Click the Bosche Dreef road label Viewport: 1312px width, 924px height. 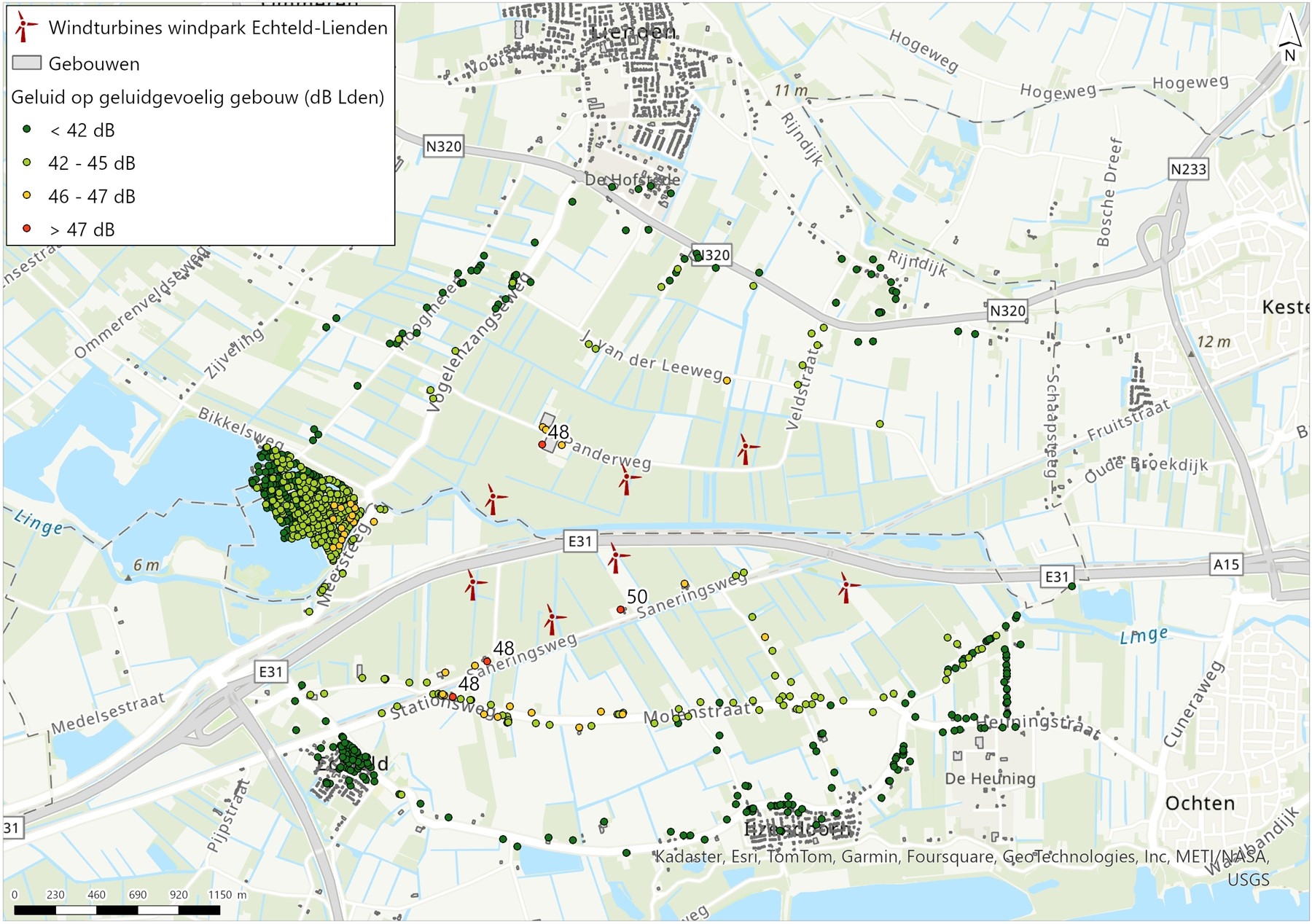pos(1108,191)
